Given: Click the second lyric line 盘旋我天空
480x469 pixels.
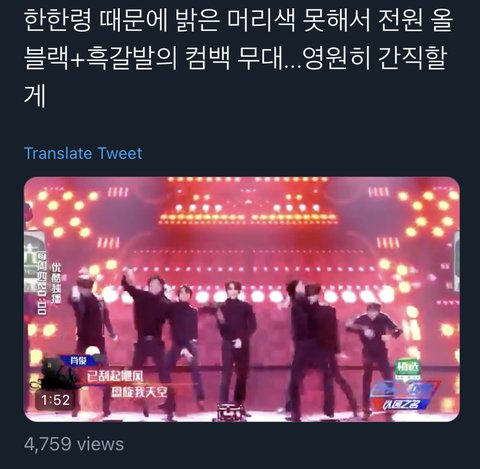Looking at the screenshot, I should coord(139,392).
